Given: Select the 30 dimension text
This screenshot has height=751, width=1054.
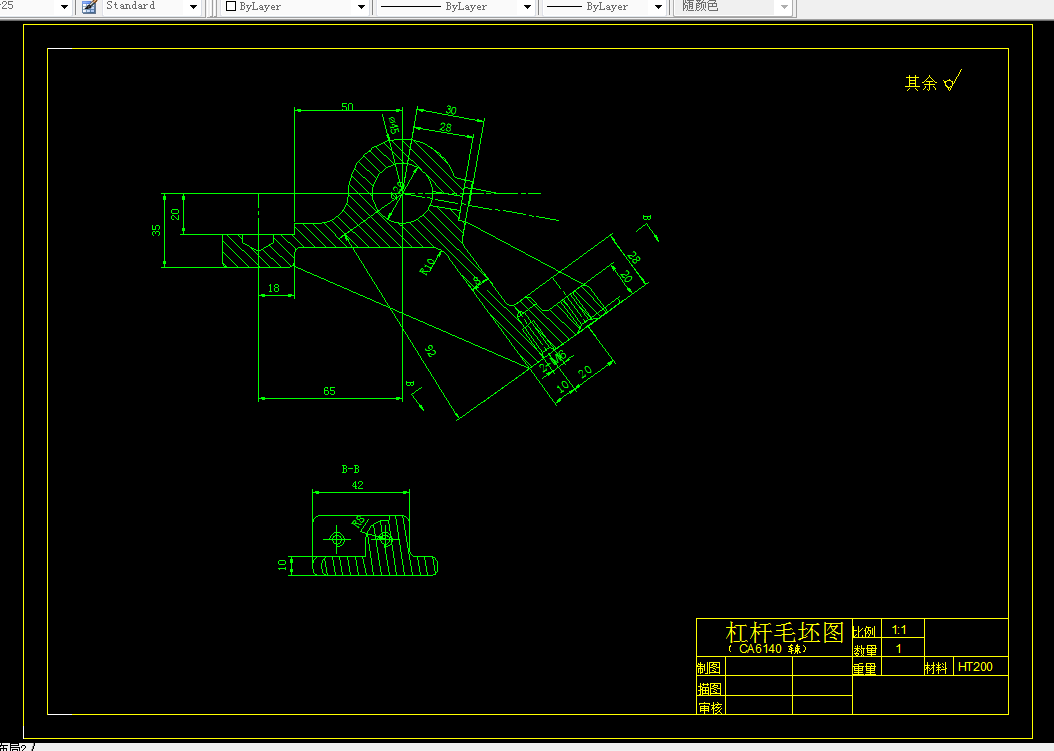Looking at the screenshot, I should (x=451, y=110).
